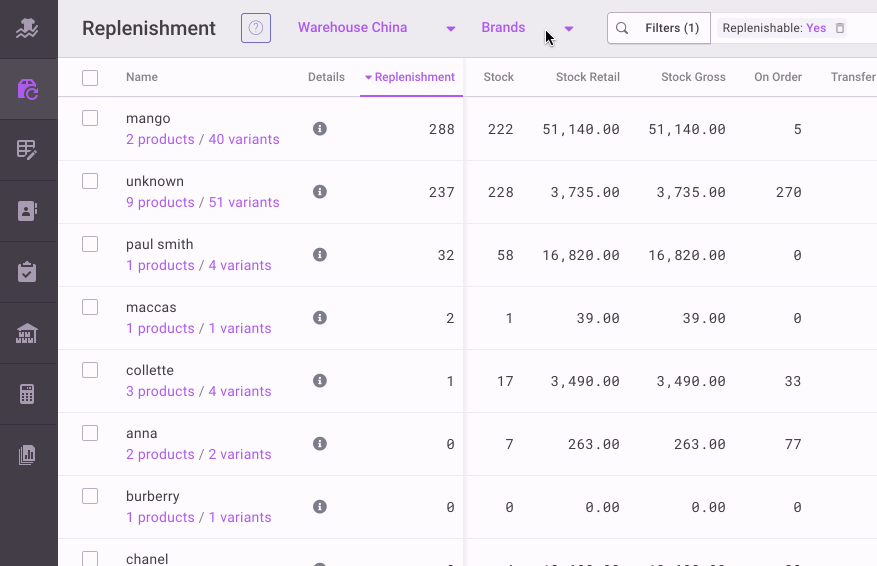
Task: Open the Filters (1) search box
Action: (x=659, y=28)
